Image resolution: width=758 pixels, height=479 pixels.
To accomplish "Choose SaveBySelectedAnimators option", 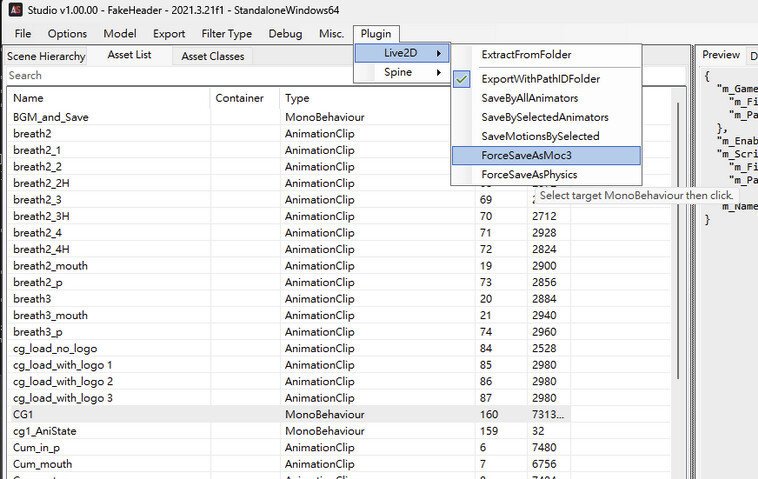I will click(x=546, y=117).
